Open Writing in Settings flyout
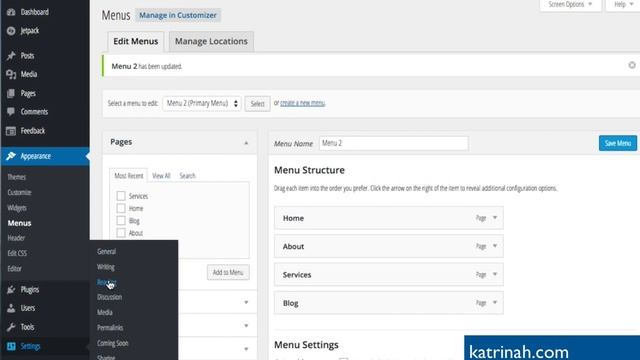The height and width of the screenshot is (360, 640). pyautogui.click(x=106, y=267)
